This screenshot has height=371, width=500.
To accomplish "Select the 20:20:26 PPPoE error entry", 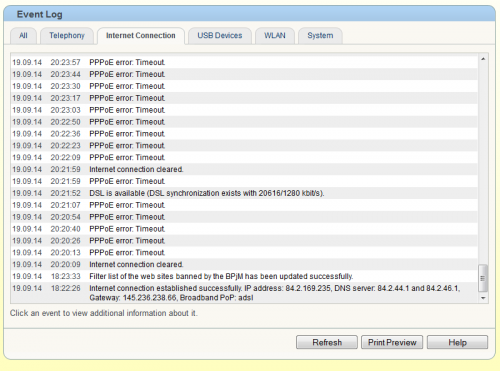I will (244, 241).
